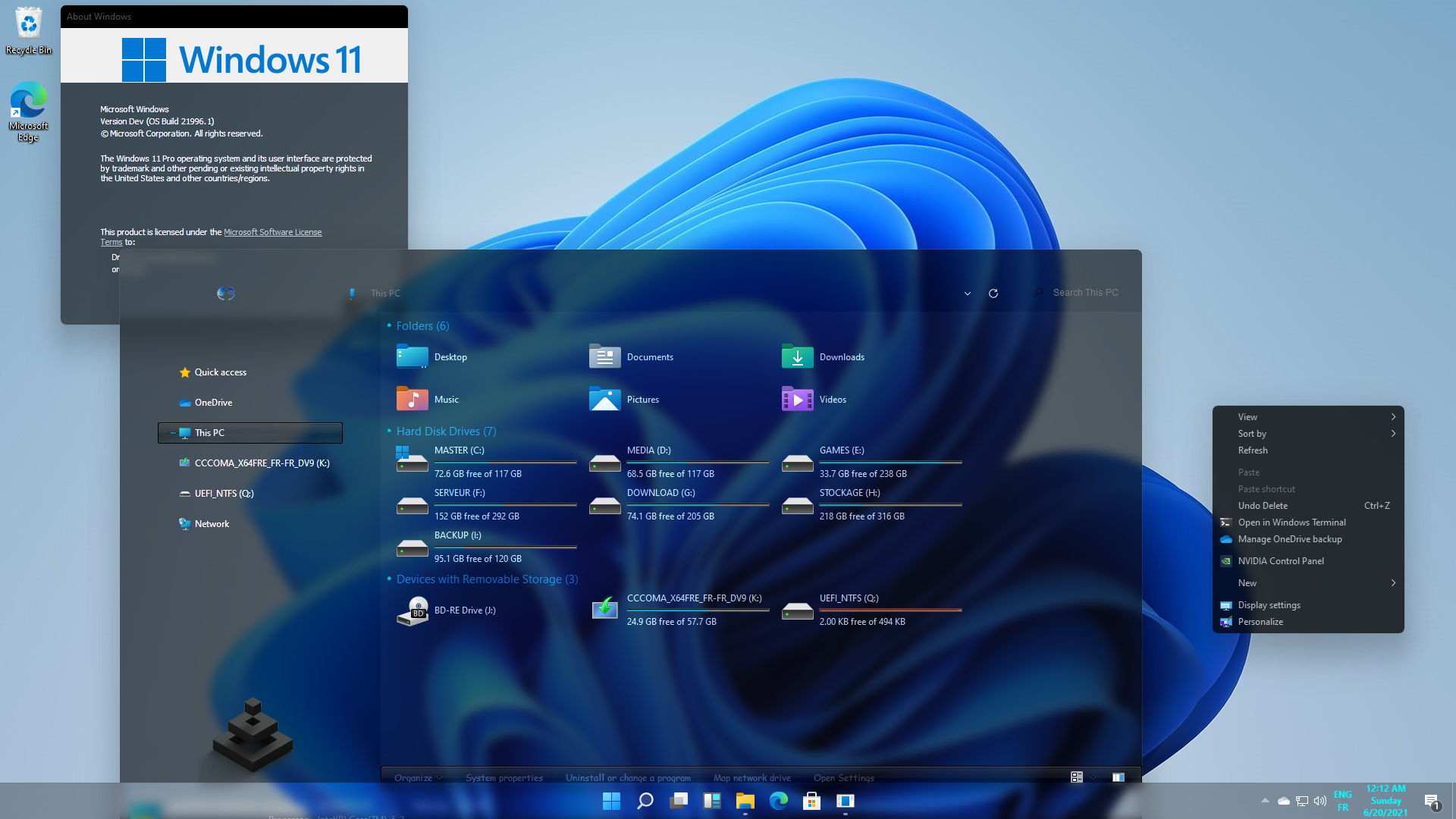Open Display settings from context menu
The width and height of the screenshot is (1456, 819).
tap(1308, 605)
